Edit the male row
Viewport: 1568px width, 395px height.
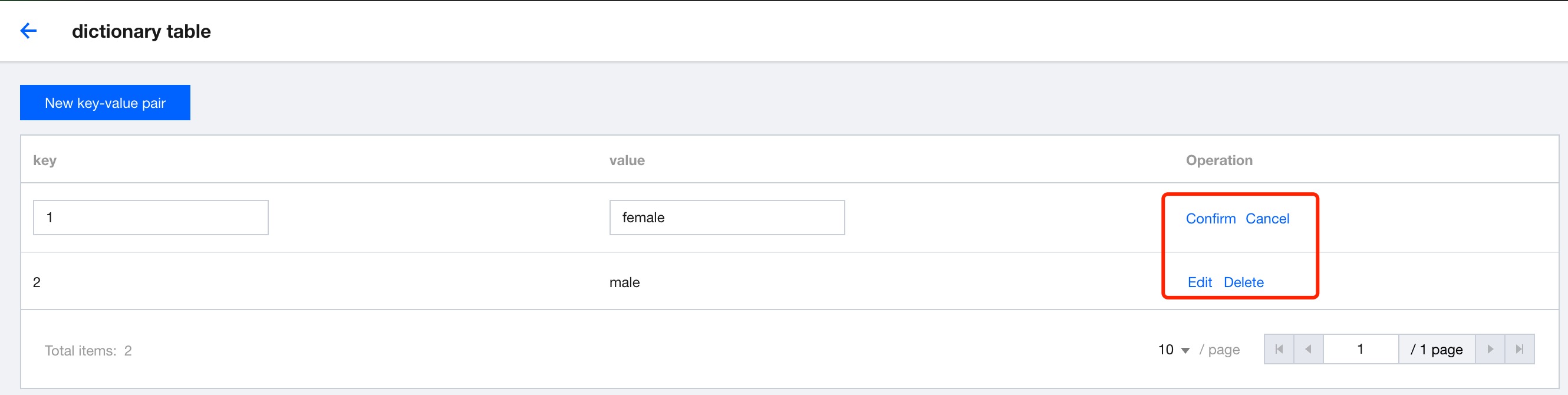(1199, 282)
